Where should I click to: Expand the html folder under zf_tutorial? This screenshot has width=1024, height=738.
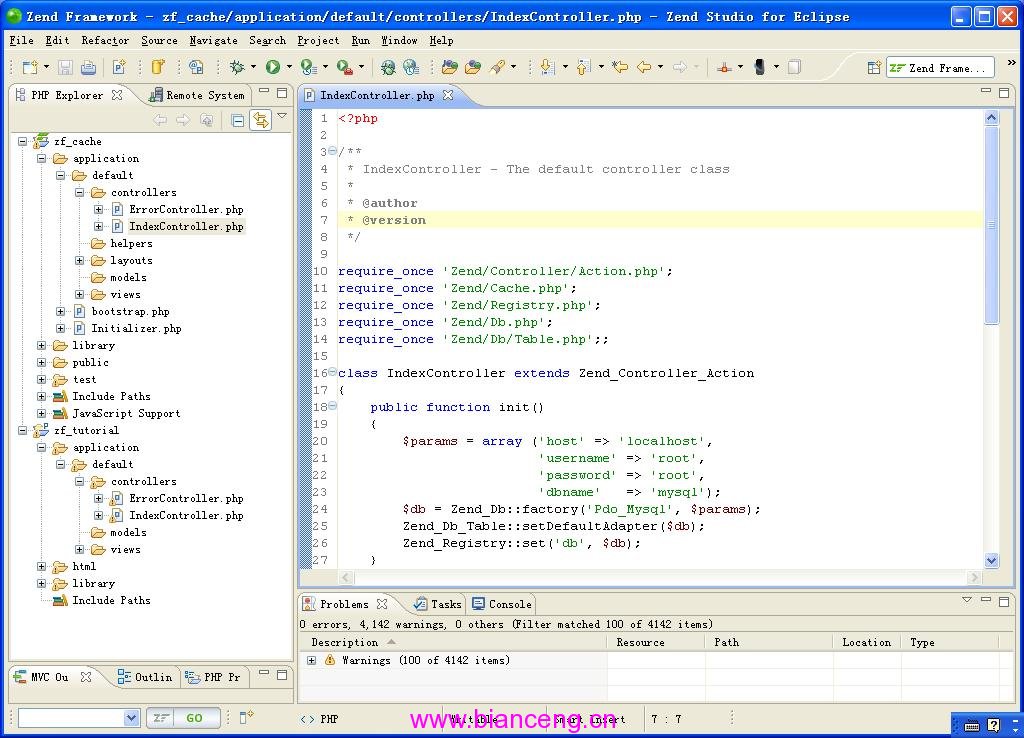(42, 566)
